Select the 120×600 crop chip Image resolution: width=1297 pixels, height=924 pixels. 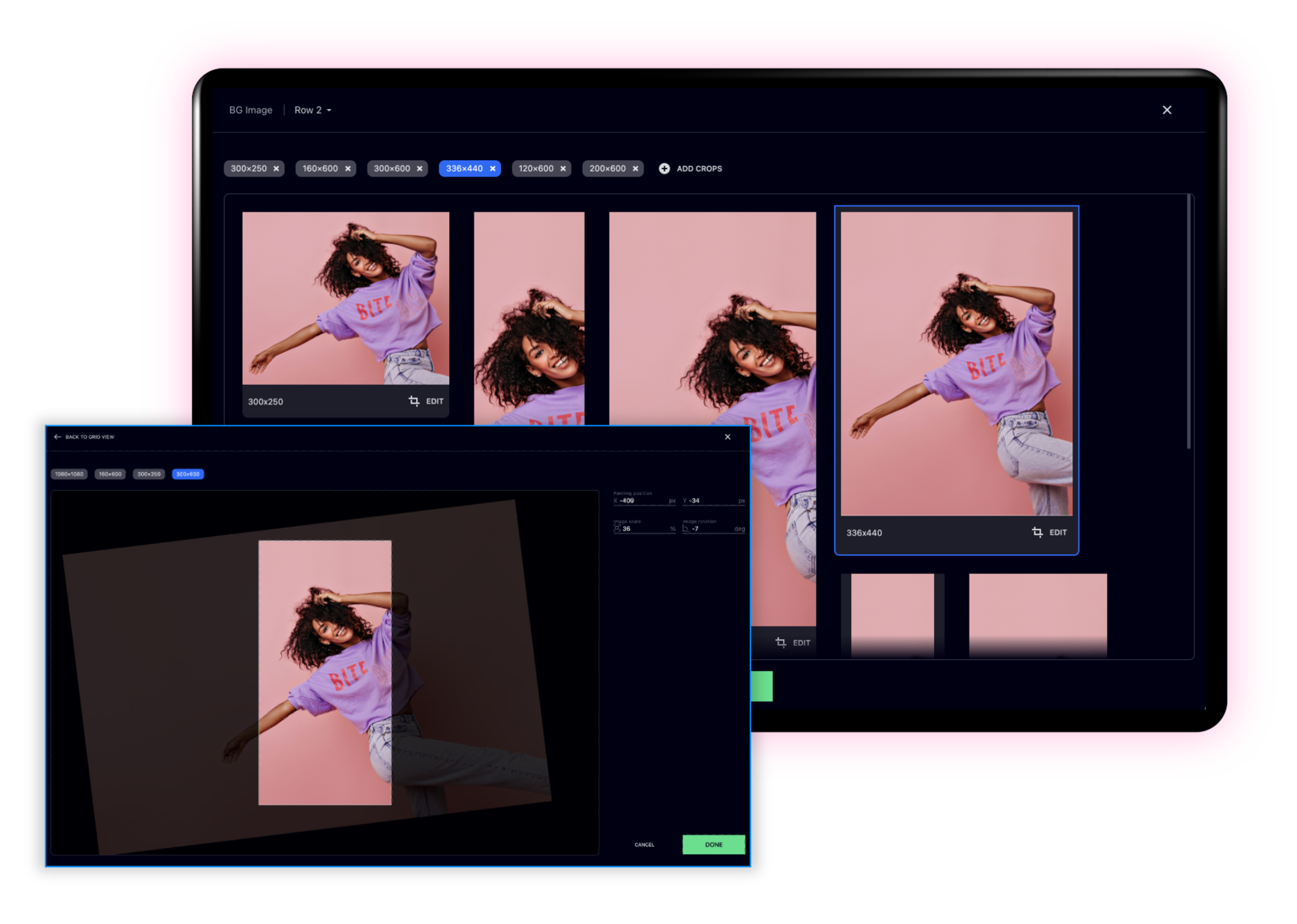point(536,168)
